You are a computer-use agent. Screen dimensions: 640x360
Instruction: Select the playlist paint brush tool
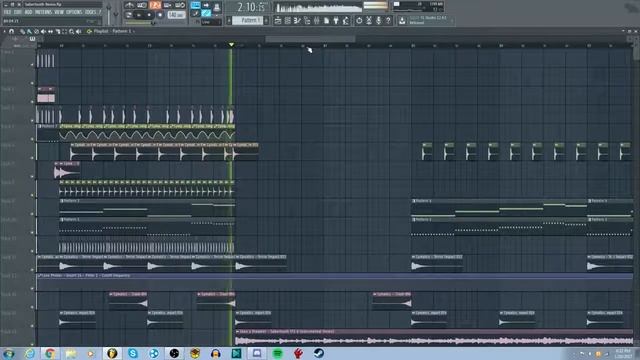29,31
